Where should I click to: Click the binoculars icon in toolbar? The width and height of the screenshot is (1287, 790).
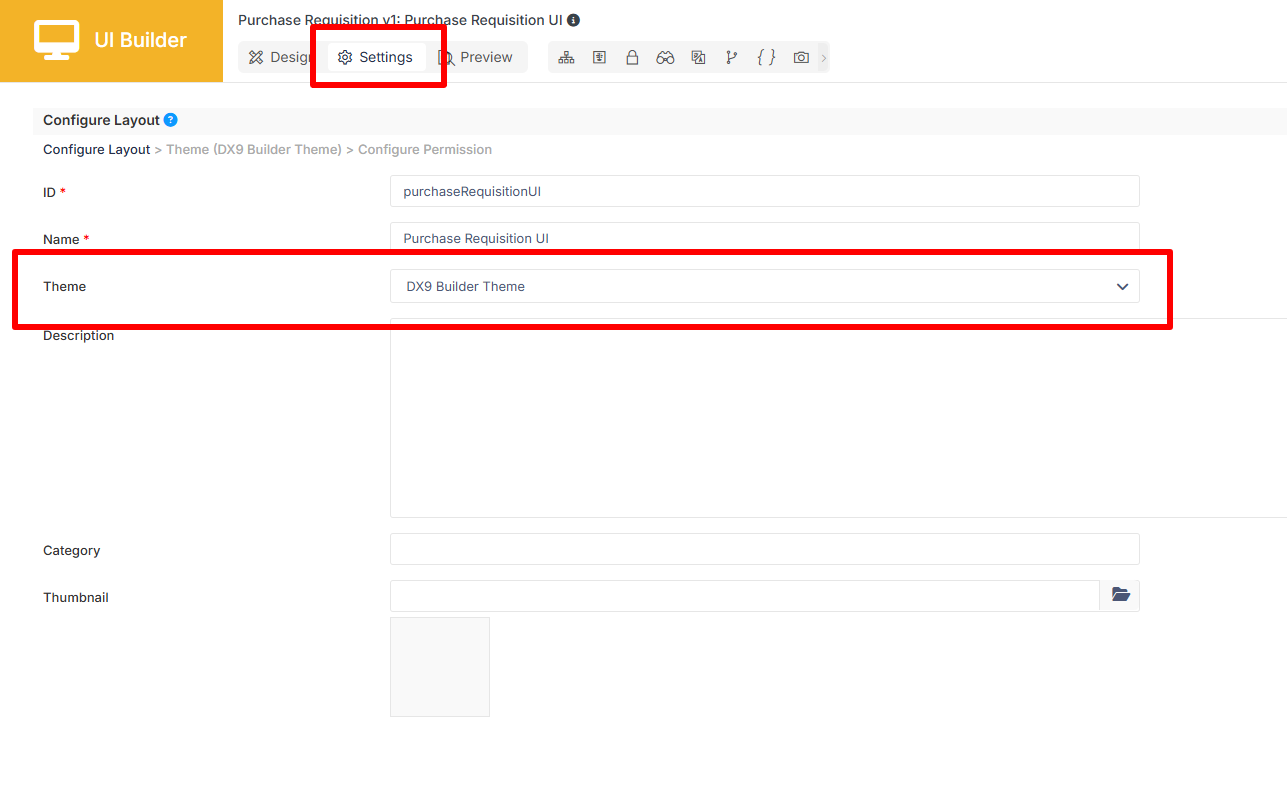(665, 57)
